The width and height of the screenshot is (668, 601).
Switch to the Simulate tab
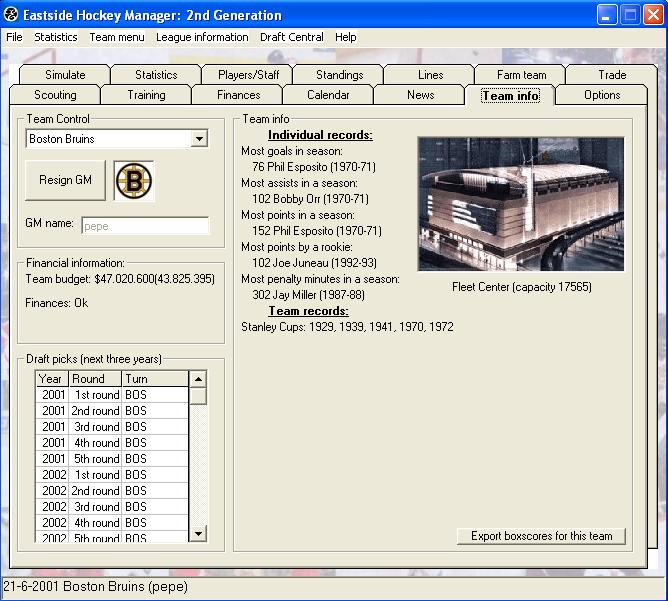pos(65,75)
